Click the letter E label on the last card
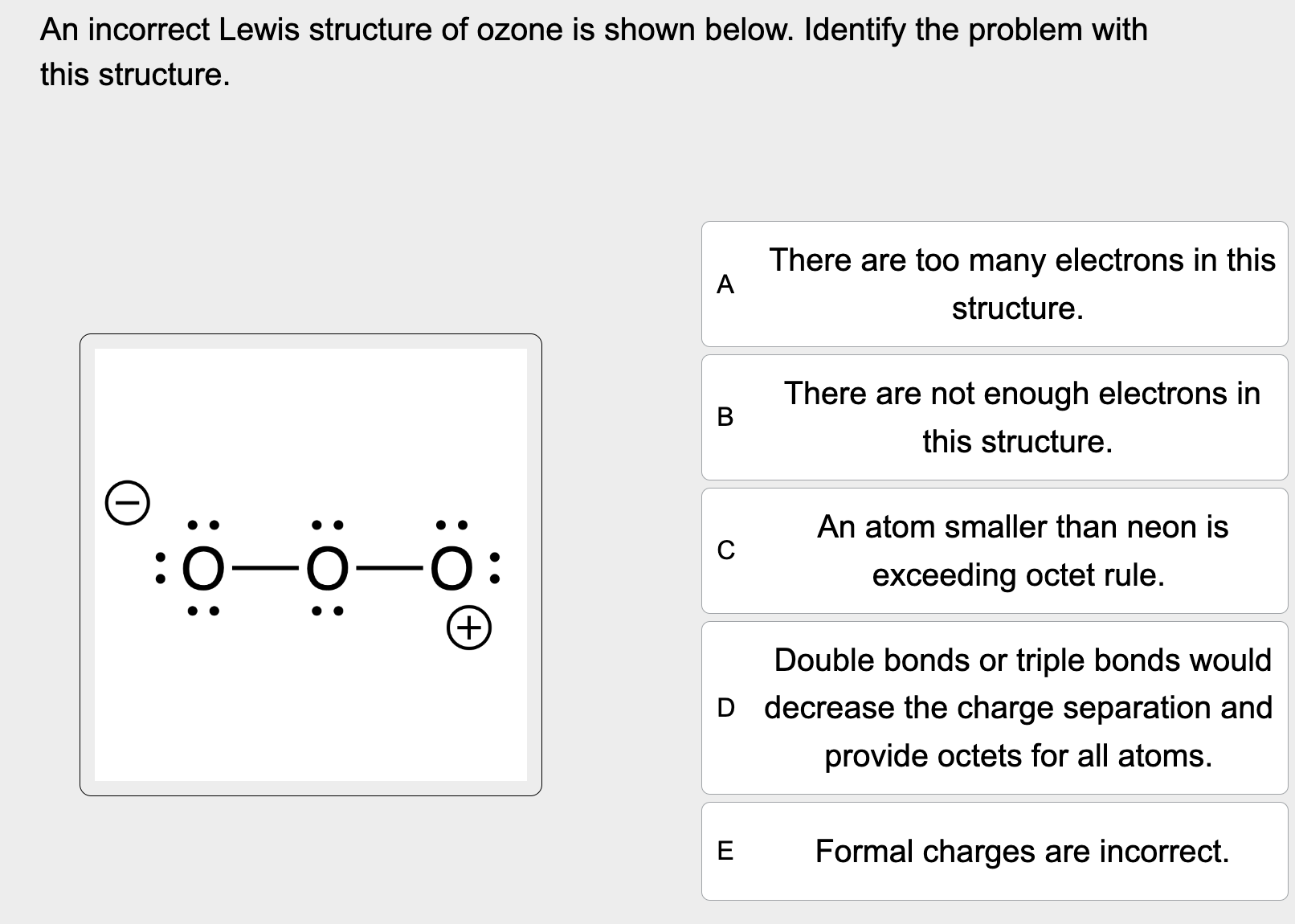 click(x=727, y=852)
